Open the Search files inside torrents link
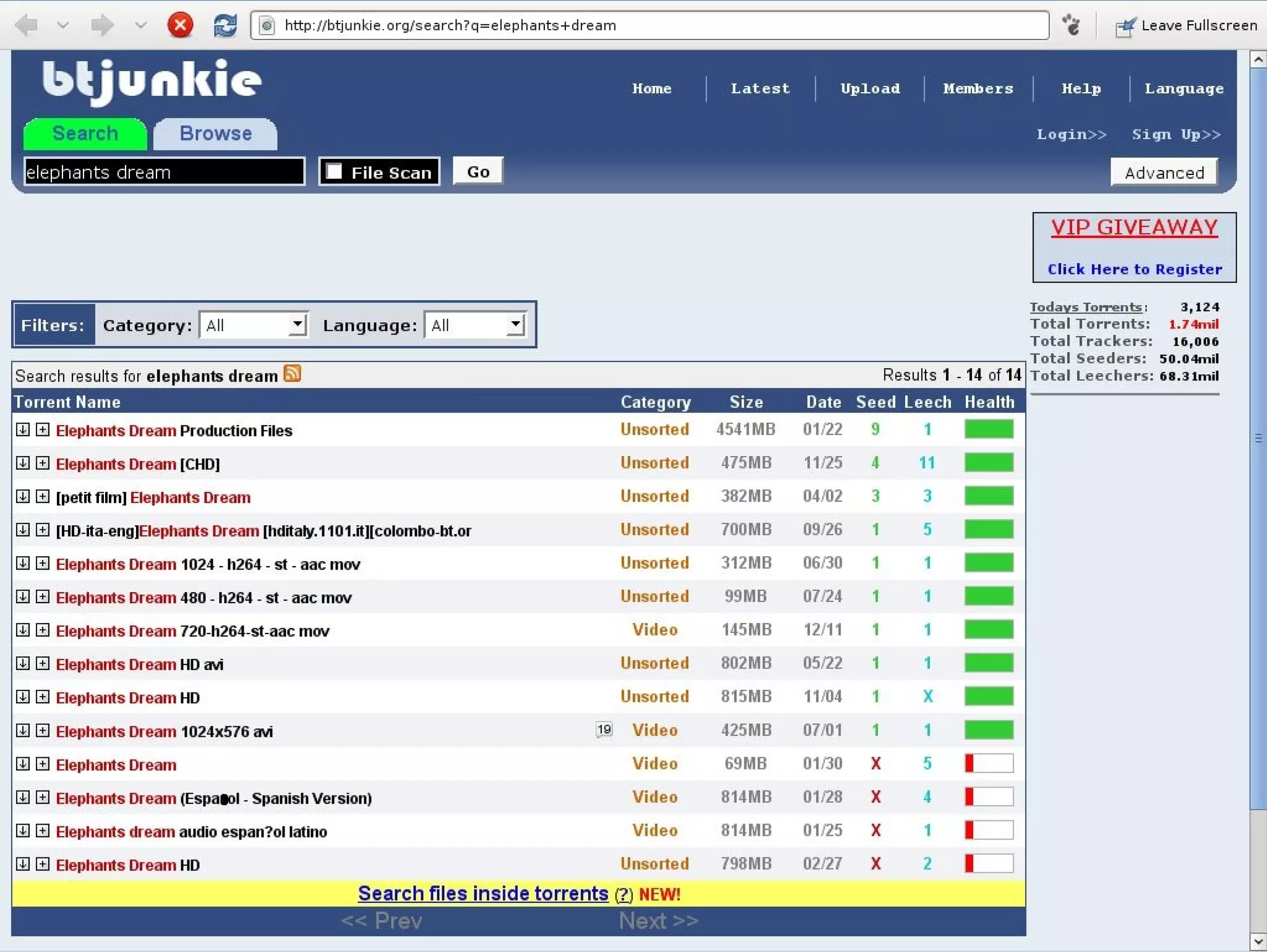Screen dimensions: 1267x952 pos(483,894)
